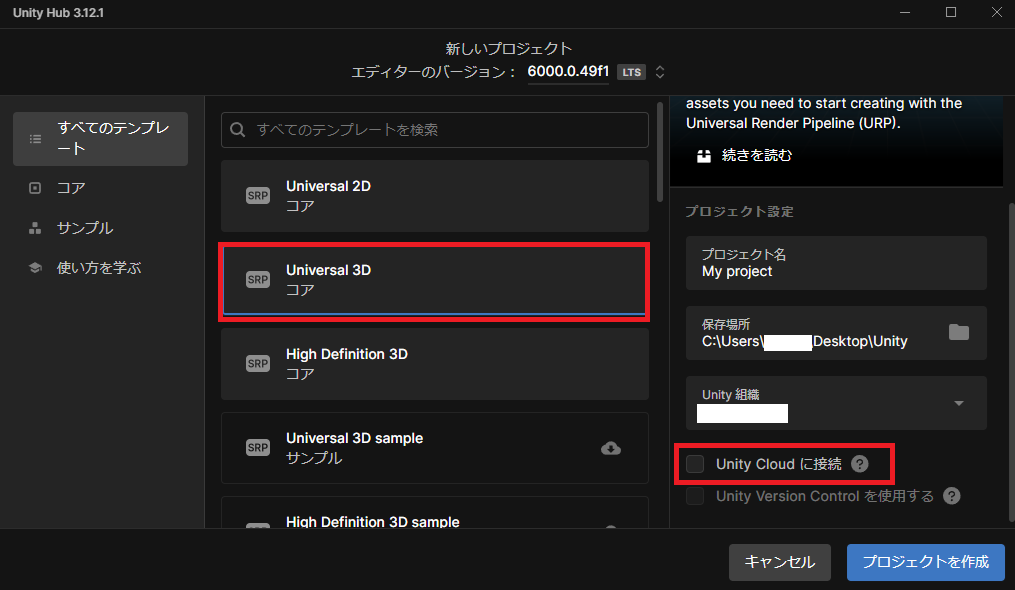Open 続きを読む link
1015x590 pixels.
tap(757, 155)
